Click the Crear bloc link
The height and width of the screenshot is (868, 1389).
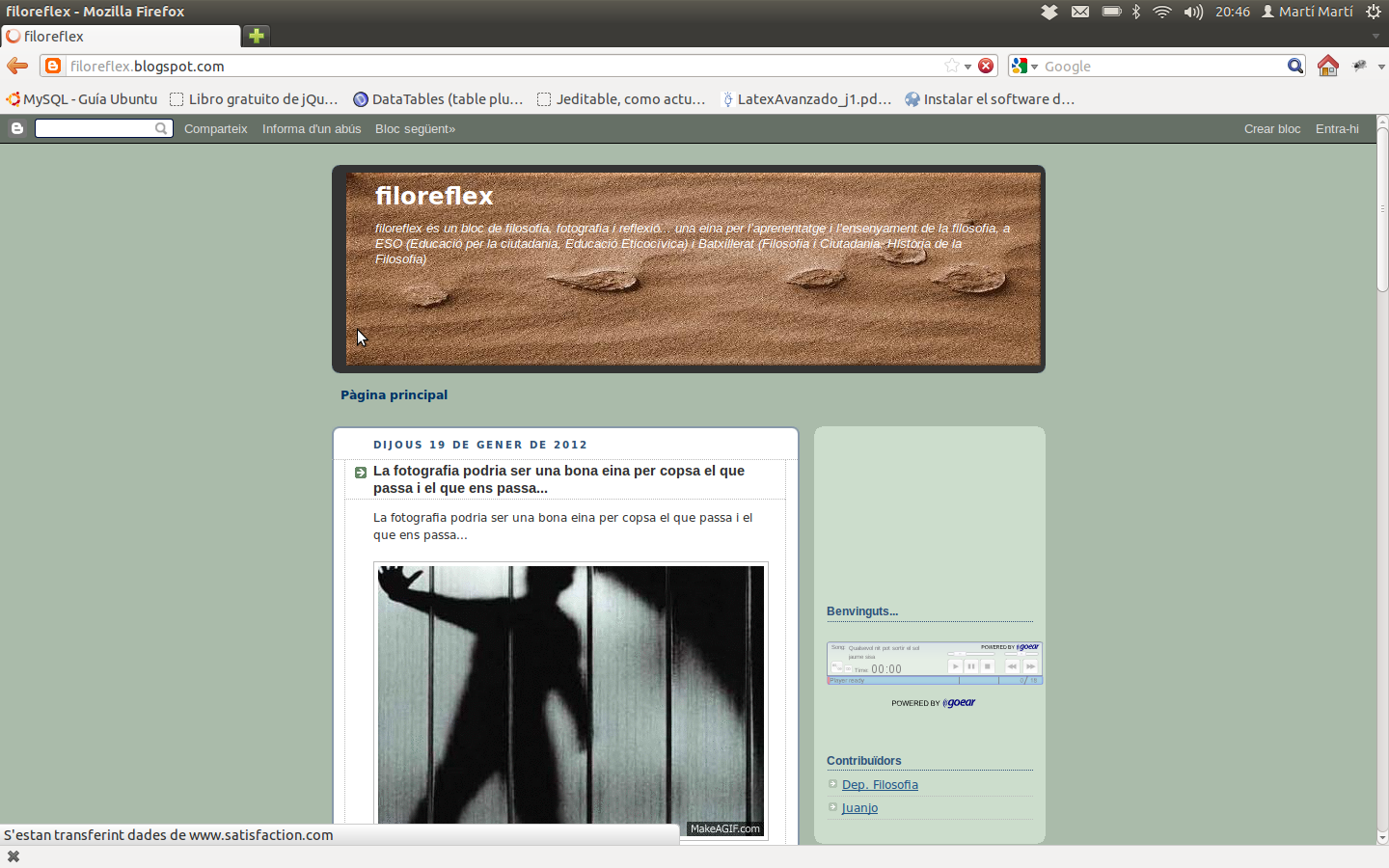(1271, 128)
